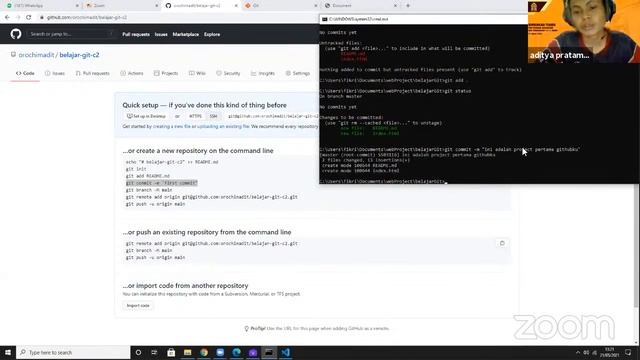This screenshot has width=640, height=360.
Task: Click the Type here to search box
Action: point(73,352)
